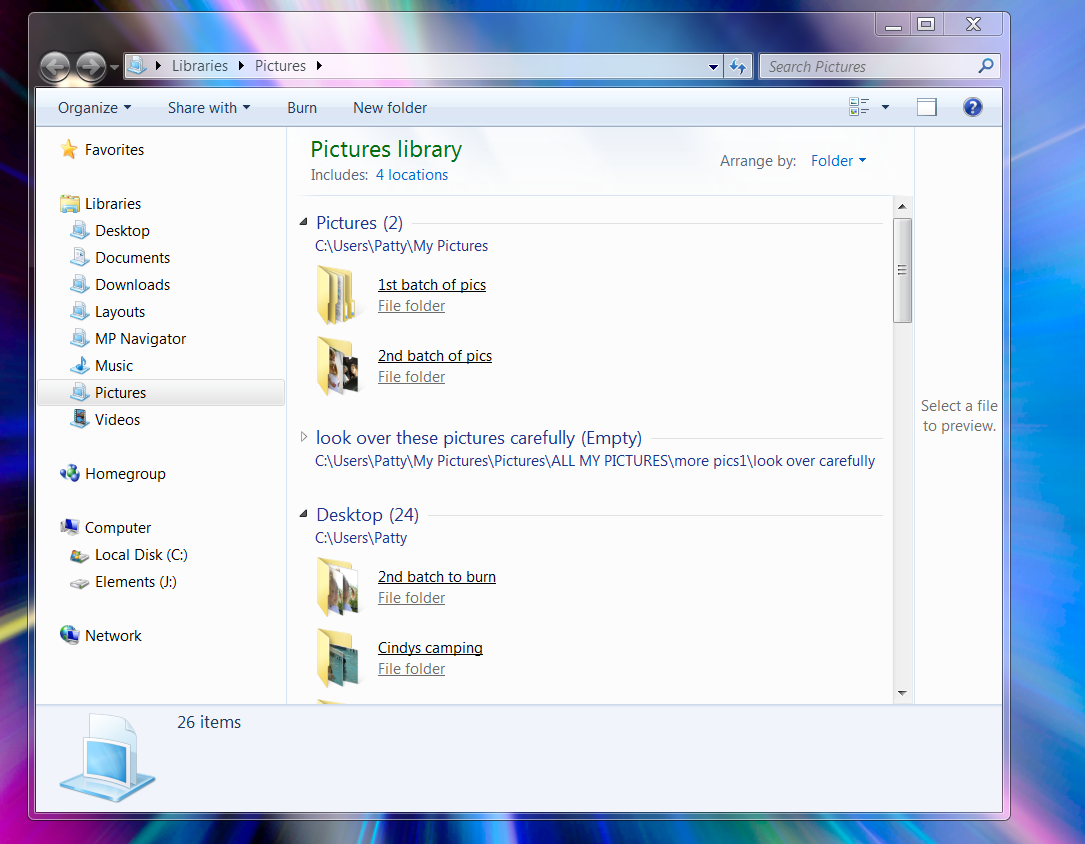Collapse the Pictures (2) group
Viewport: 1085px width, 844px height.
point(303,222)
